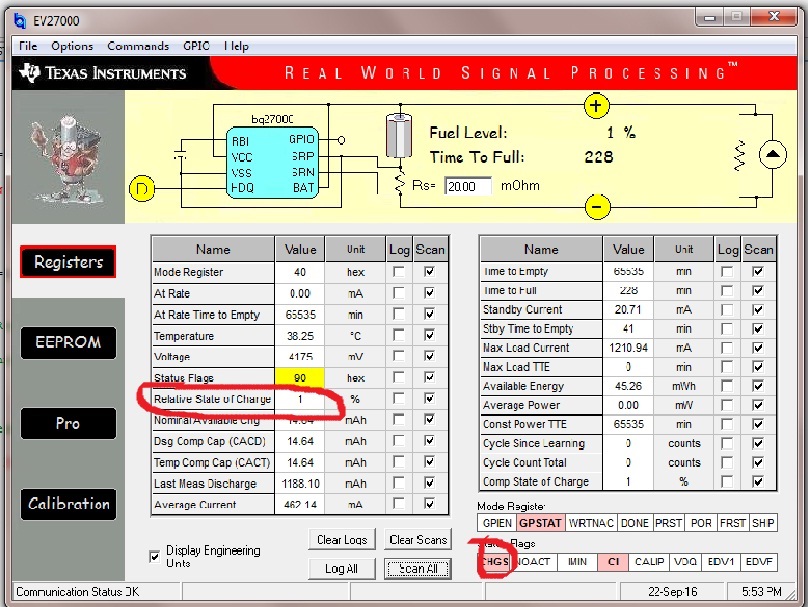Screen dimensions: 808x607
Task: Open the Pro page
Action: coord(68,424)
